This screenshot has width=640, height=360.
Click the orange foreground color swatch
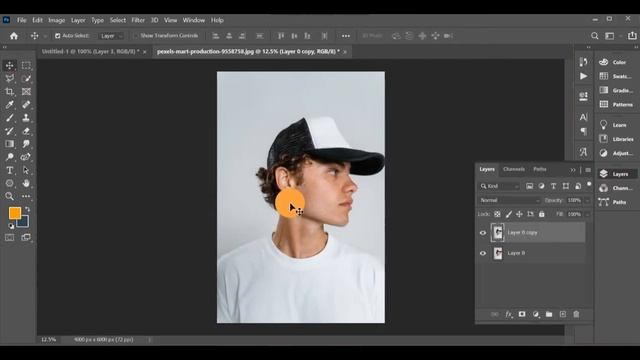[x=15, y=213]
